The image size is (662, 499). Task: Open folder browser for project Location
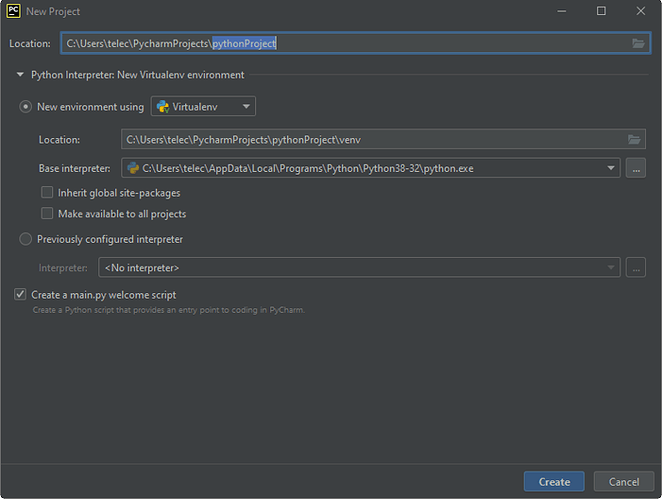[x=638, y=43]
